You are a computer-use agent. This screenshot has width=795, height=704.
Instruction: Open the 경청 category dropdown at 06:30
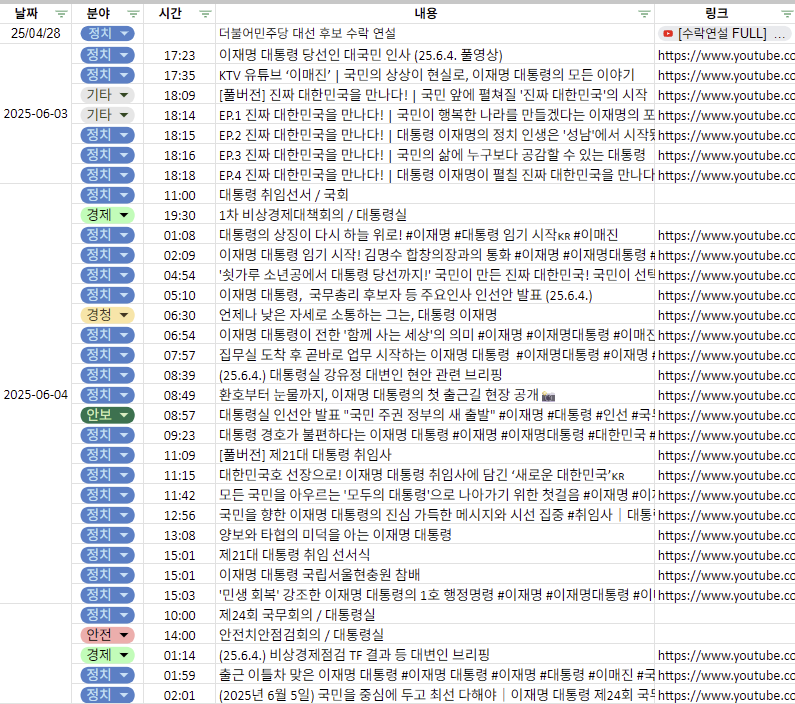click(124, 314)
